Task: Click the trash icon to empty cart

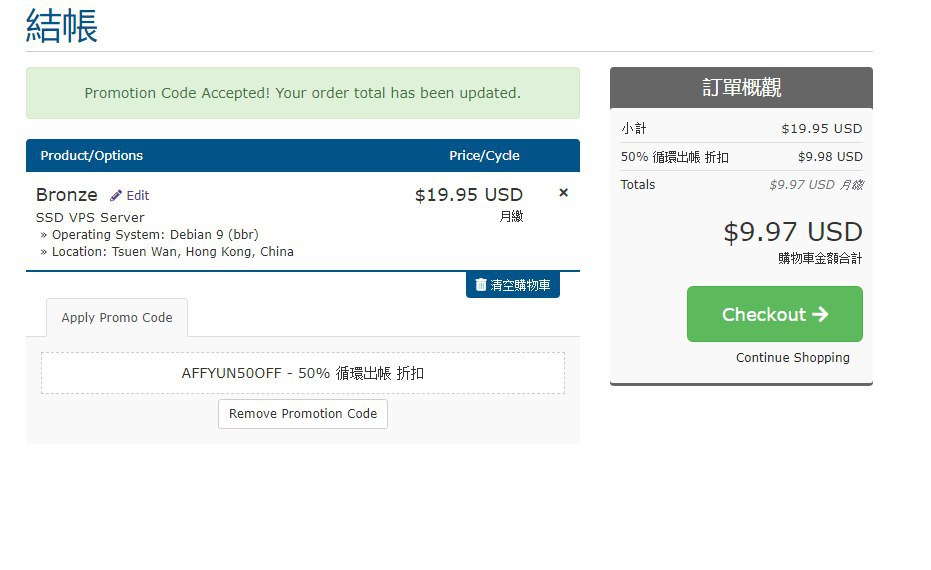Action: click(x=481, y=285)
